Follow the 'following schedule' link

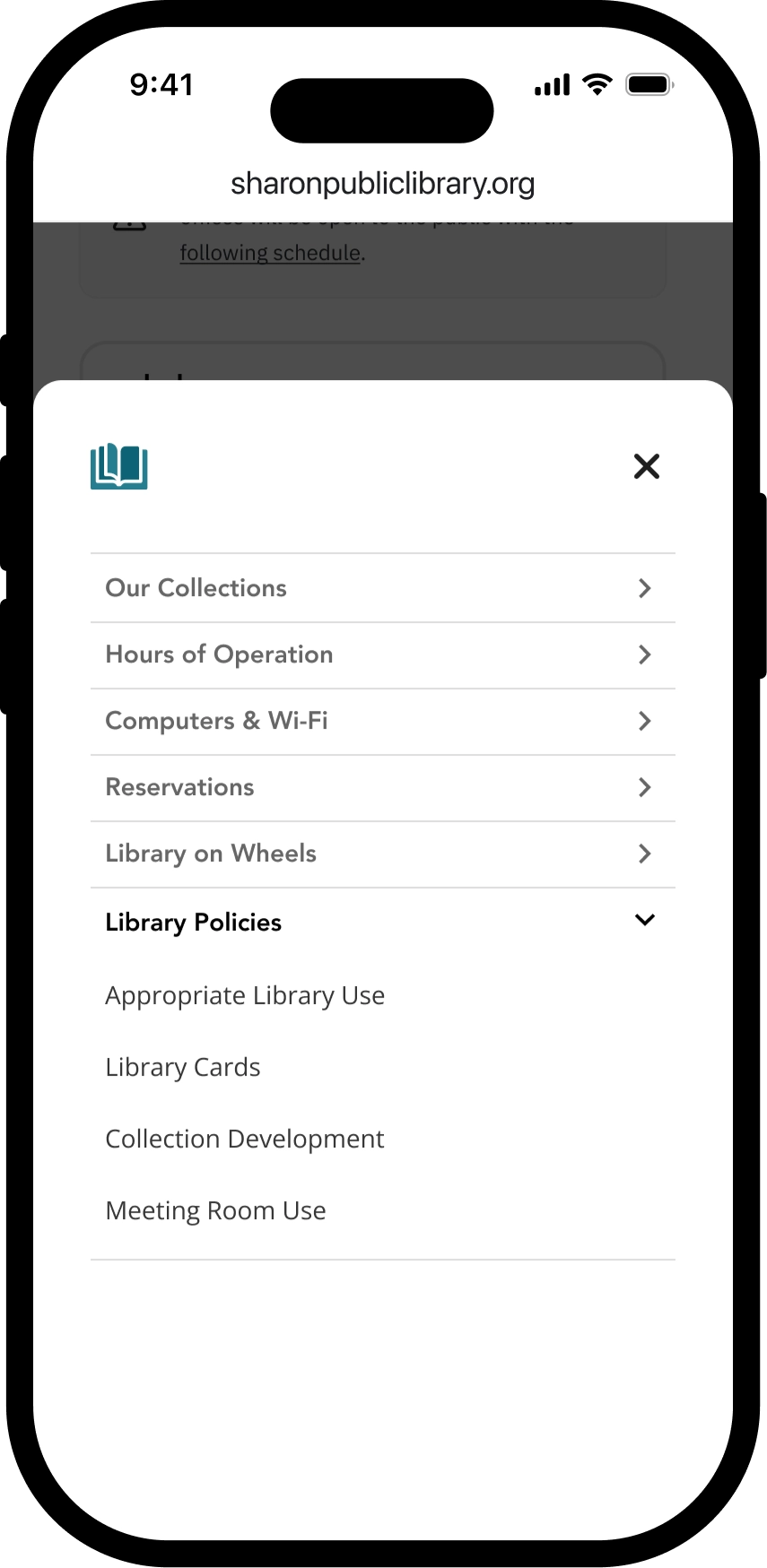click(x=270, y=253)
